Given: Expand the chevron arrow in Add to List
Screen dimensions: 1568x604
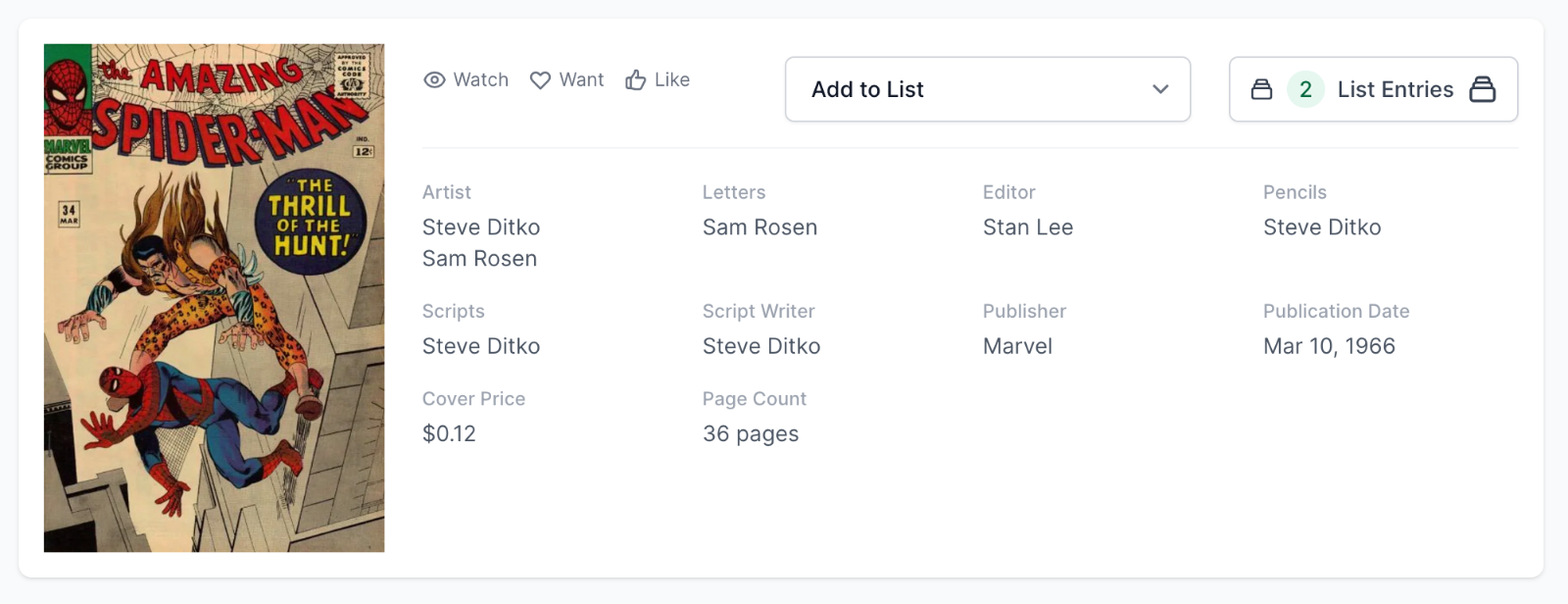Looking at the screenshot, I should (1160, 89).
